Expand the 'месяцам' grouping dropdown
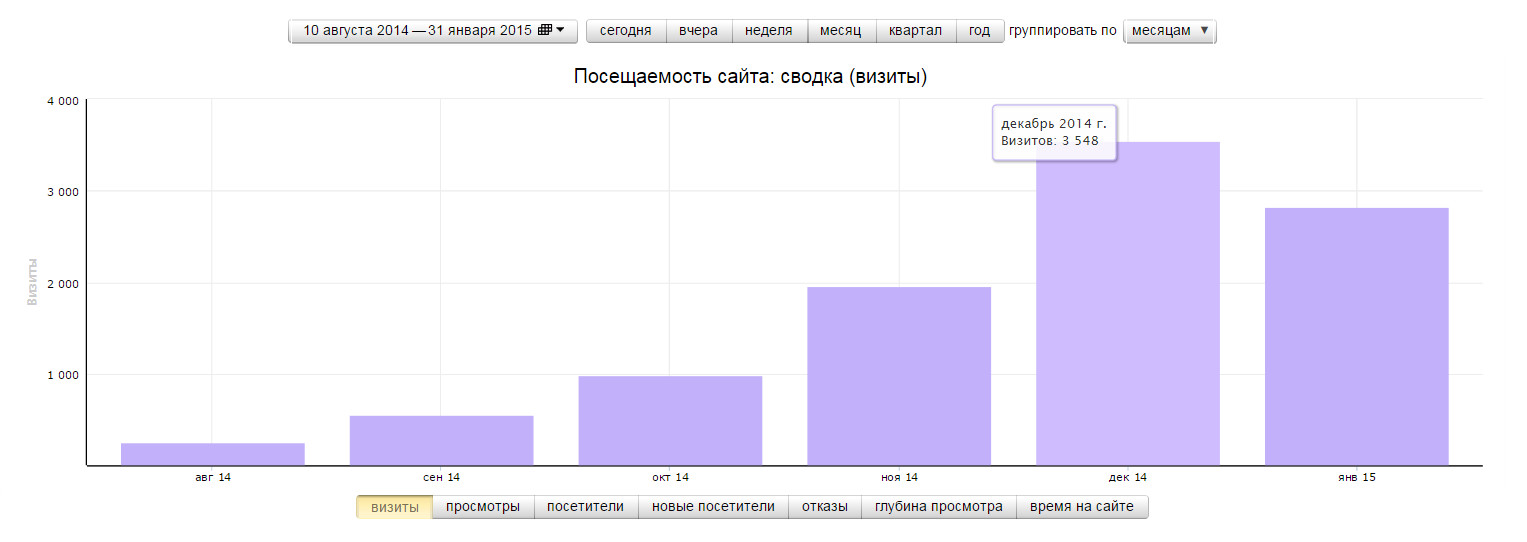Viewport: 1527px width, 542px height. 1169,31
